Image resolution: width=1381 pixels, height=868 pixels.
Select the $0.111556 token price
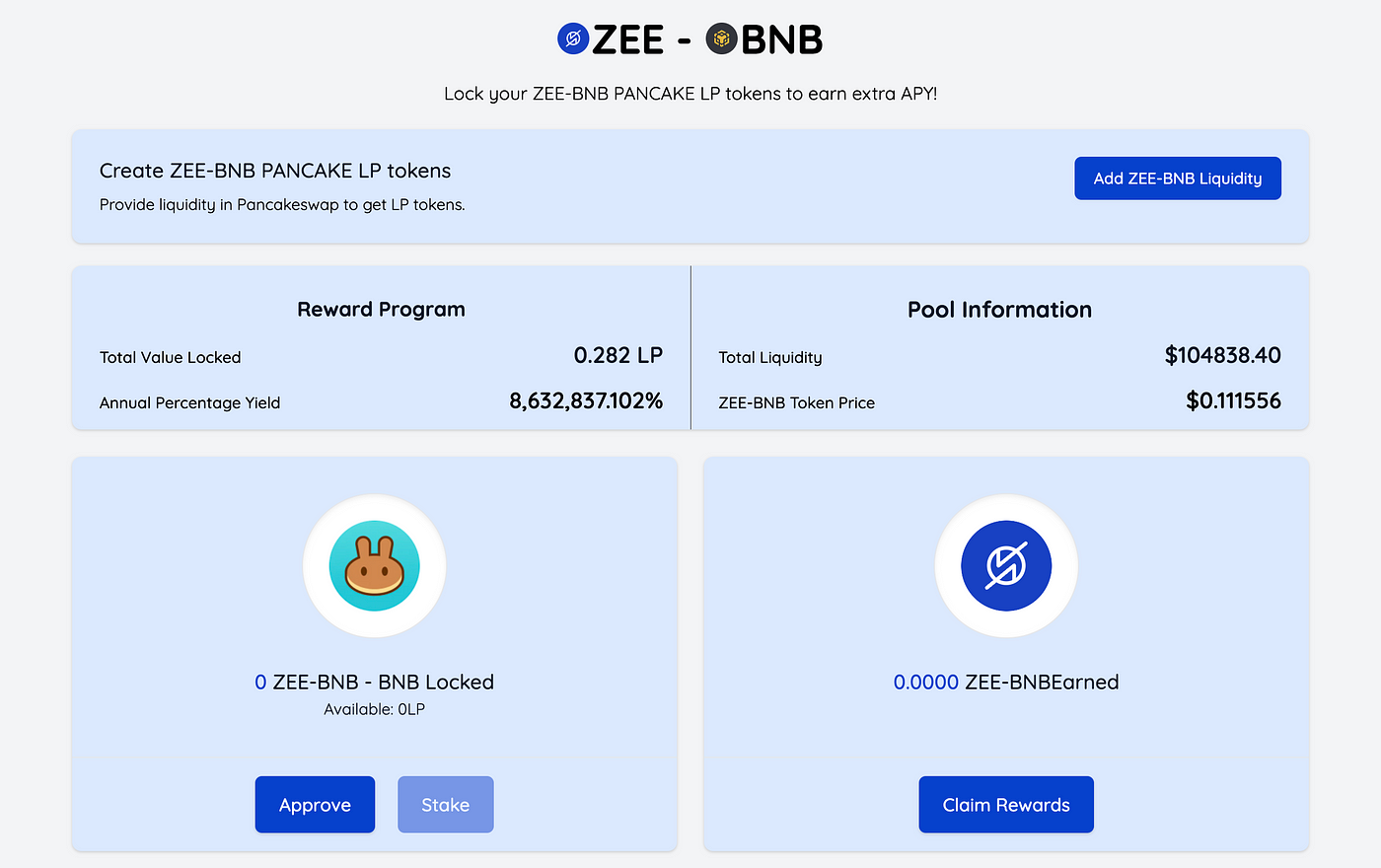(x=1234, y=400)
